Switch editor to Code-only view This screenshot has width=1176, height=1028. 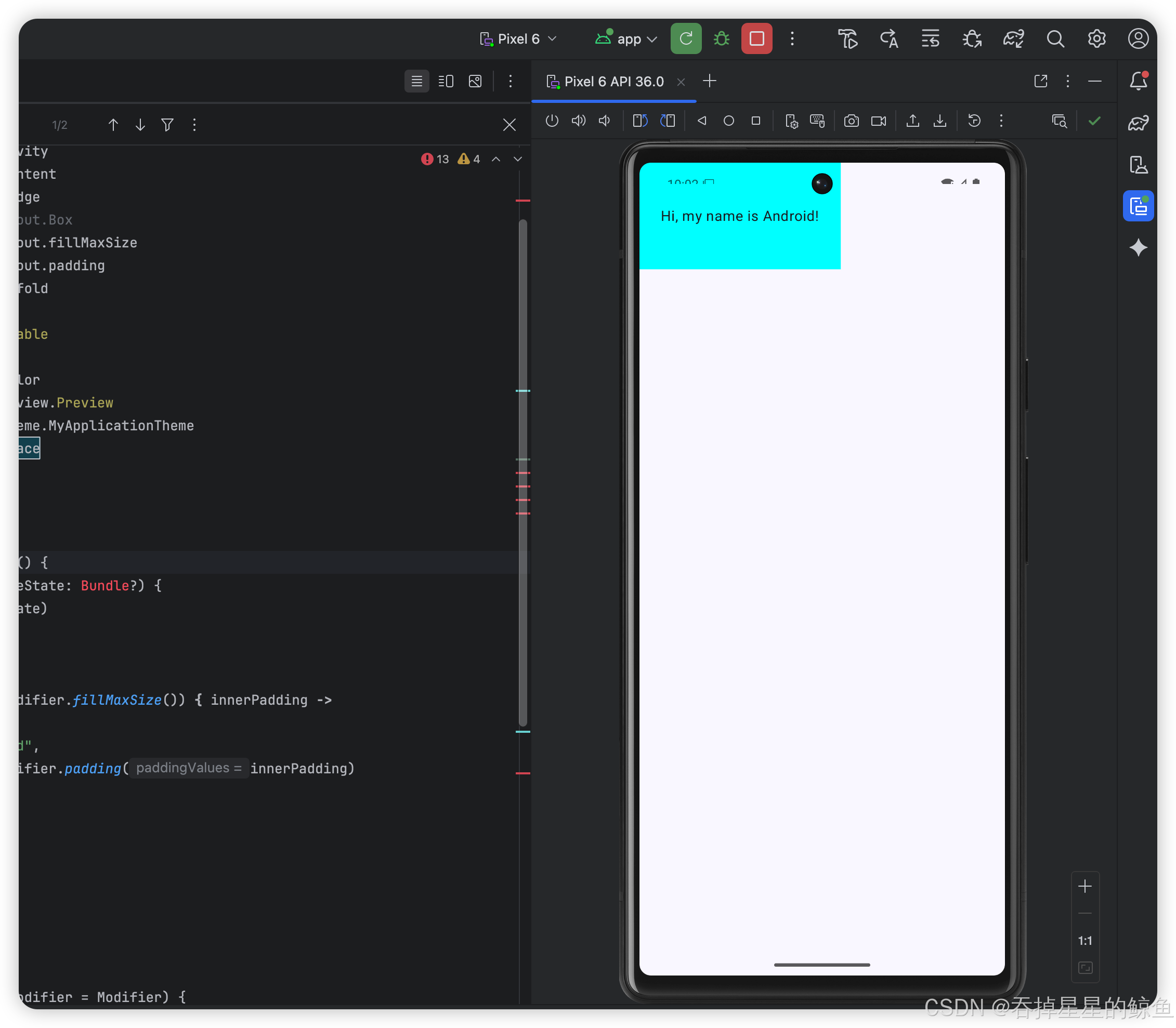416,82
